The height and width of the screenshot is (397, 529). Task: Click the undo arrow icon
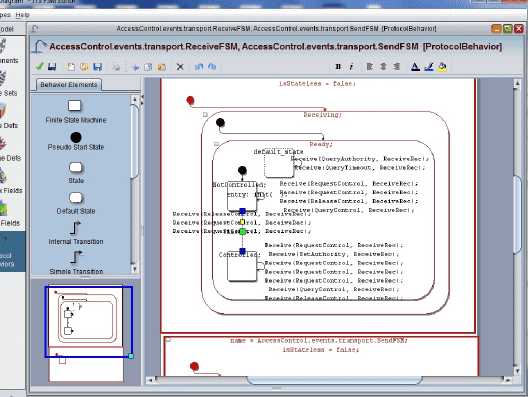click(199, 66)
